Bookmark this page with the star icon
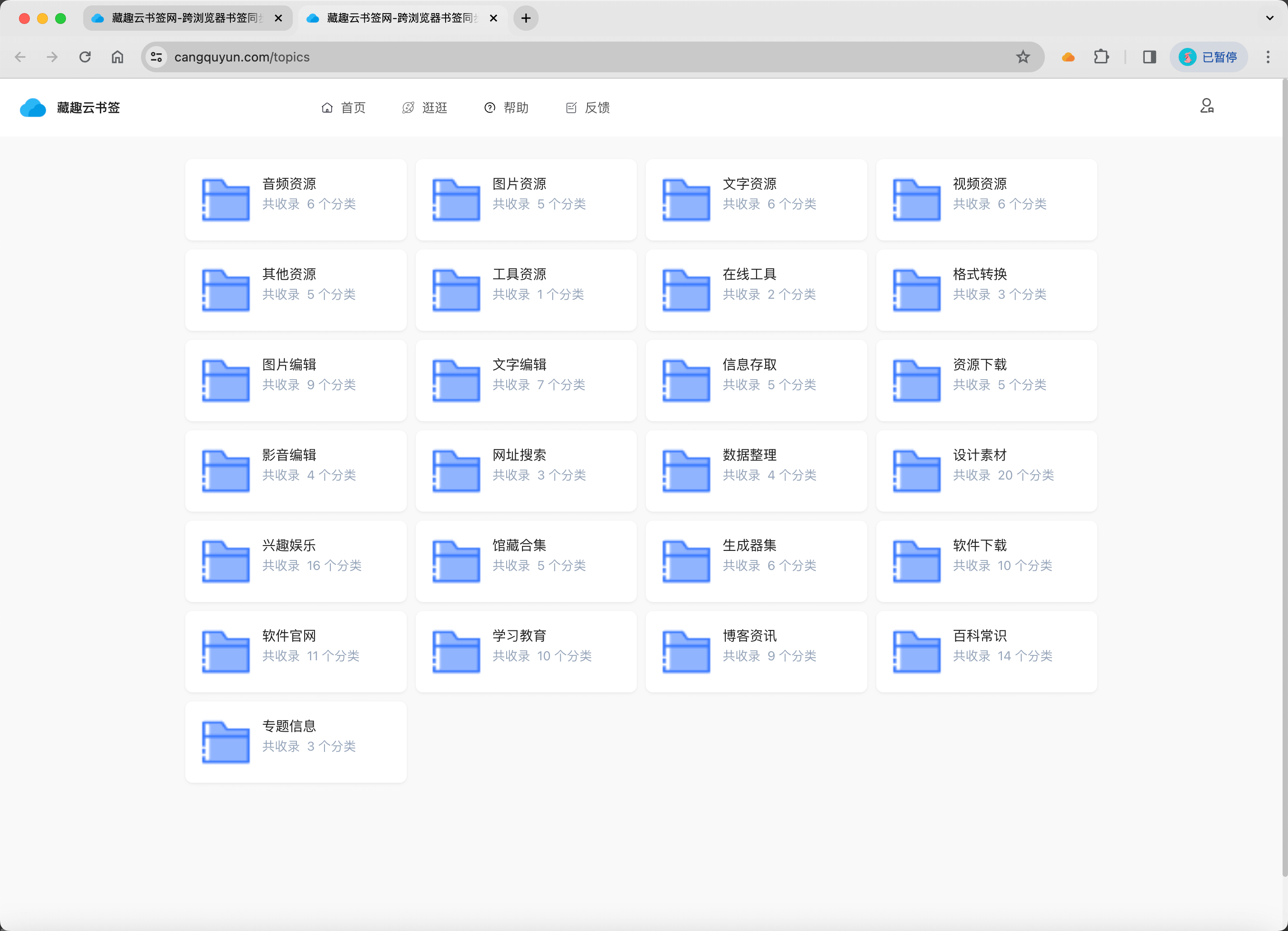The height and width of the screenshot is (931, 1288). [1023, 57]
